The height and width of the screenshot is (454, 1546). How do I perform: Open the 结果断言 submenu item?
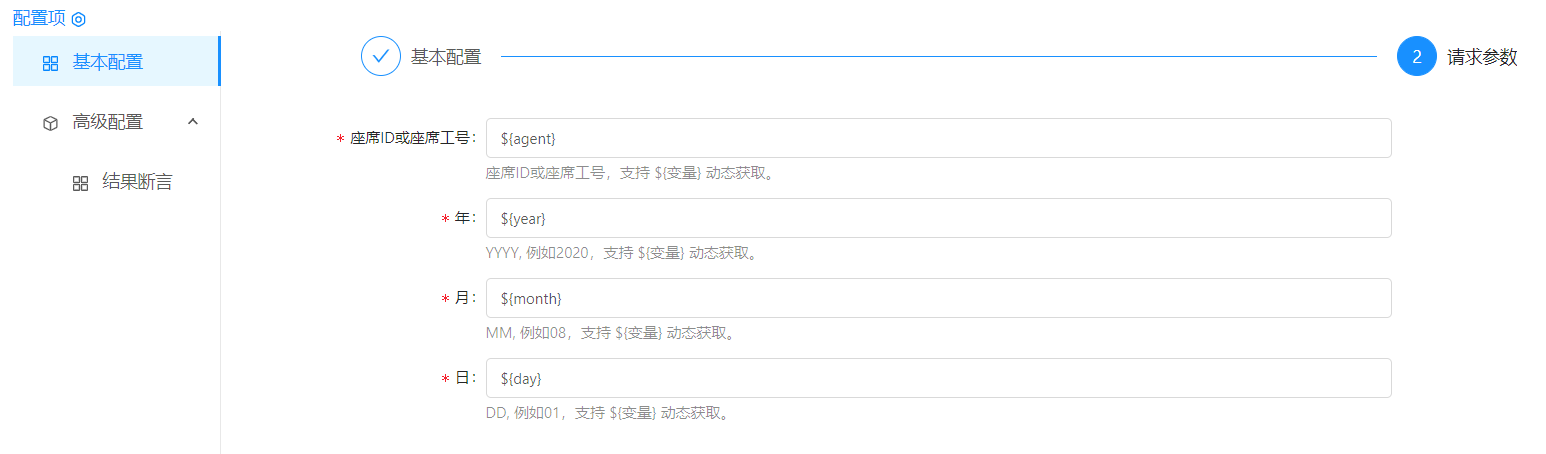point(137,182)
